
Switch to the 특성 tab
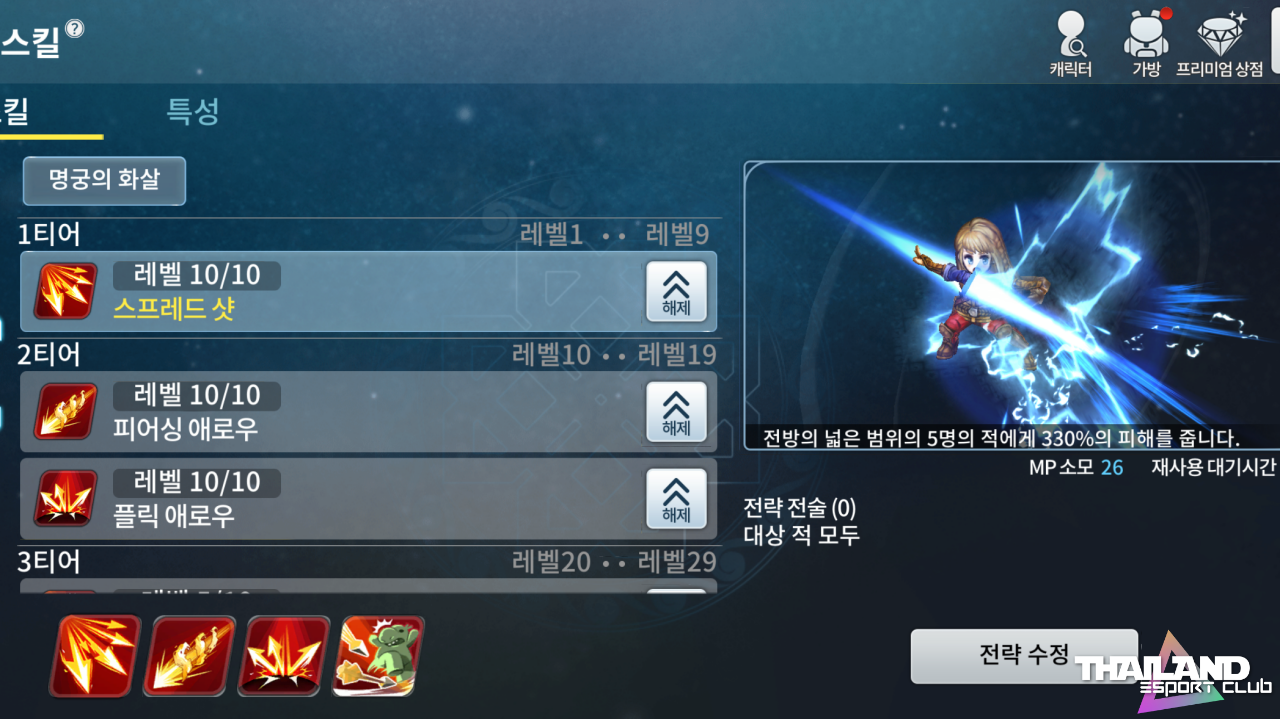(x=193, y=111)
